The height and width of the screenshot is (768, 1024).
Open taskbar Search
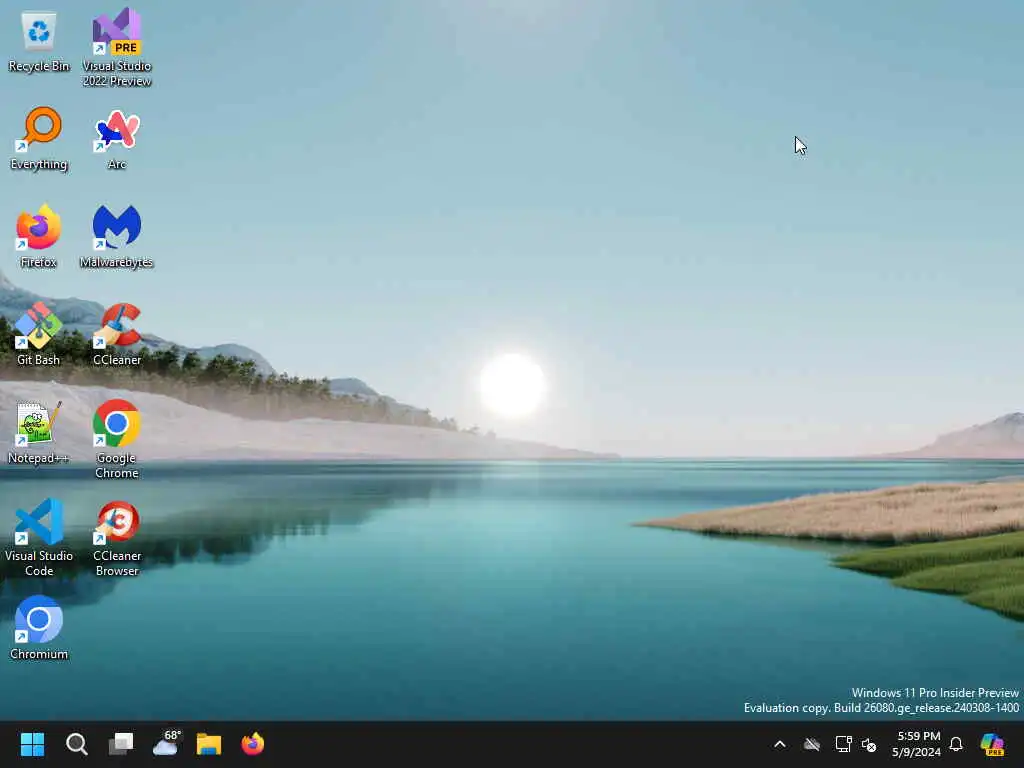[76, 744]
